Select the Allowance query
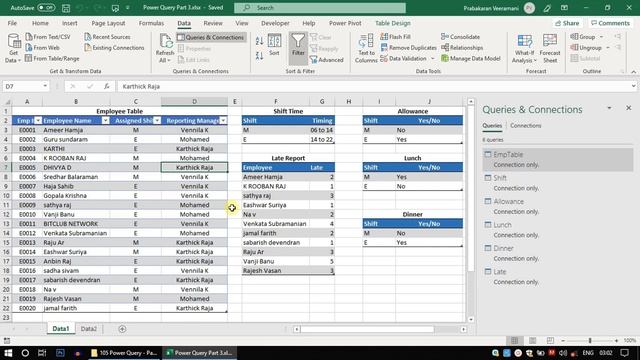 [558, 206]
